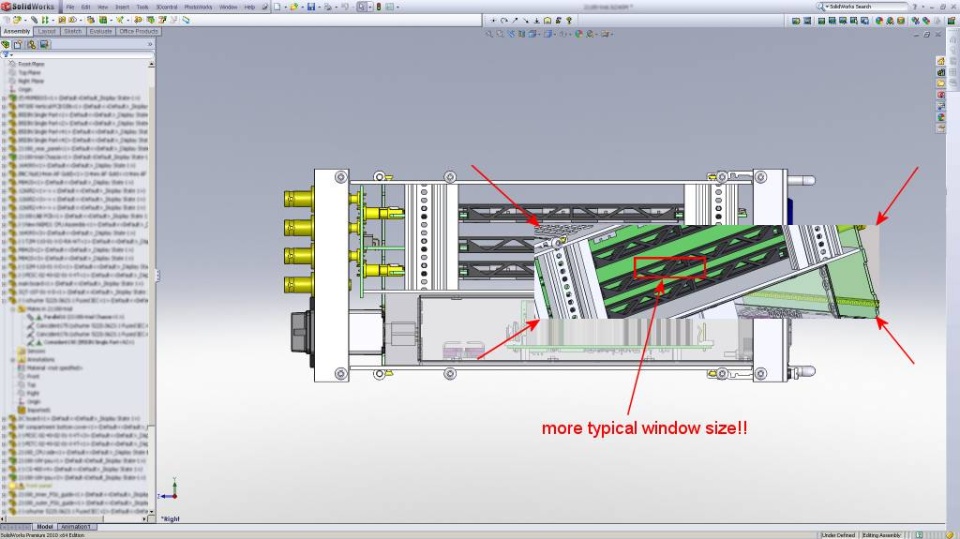960x539 pixels.
Task: Show the ConfigurationManager tab
Action: 31,45
